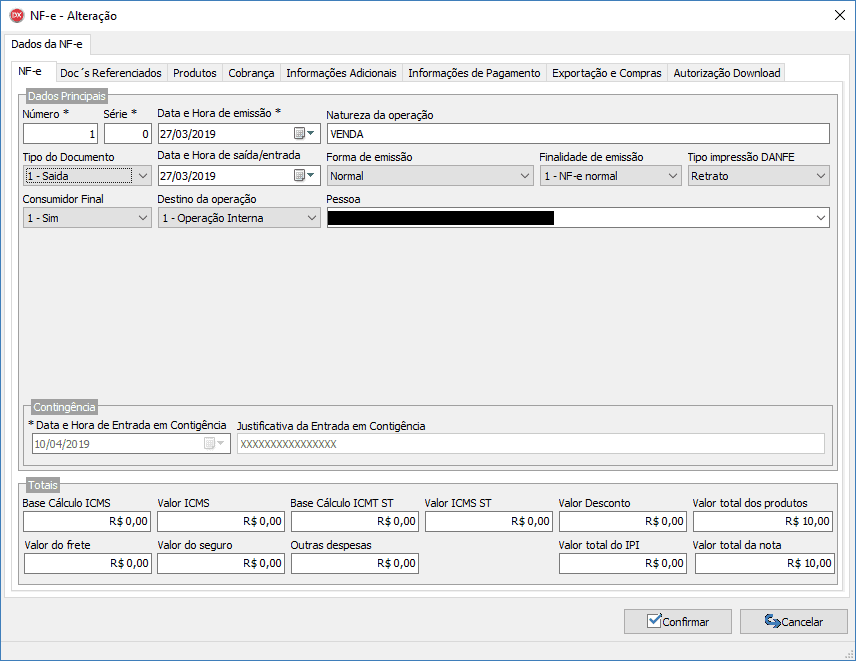The width and height of the screenshot is (857, 663).
Task: Select the Valor total do IPI field
Action: coord(623,564)
